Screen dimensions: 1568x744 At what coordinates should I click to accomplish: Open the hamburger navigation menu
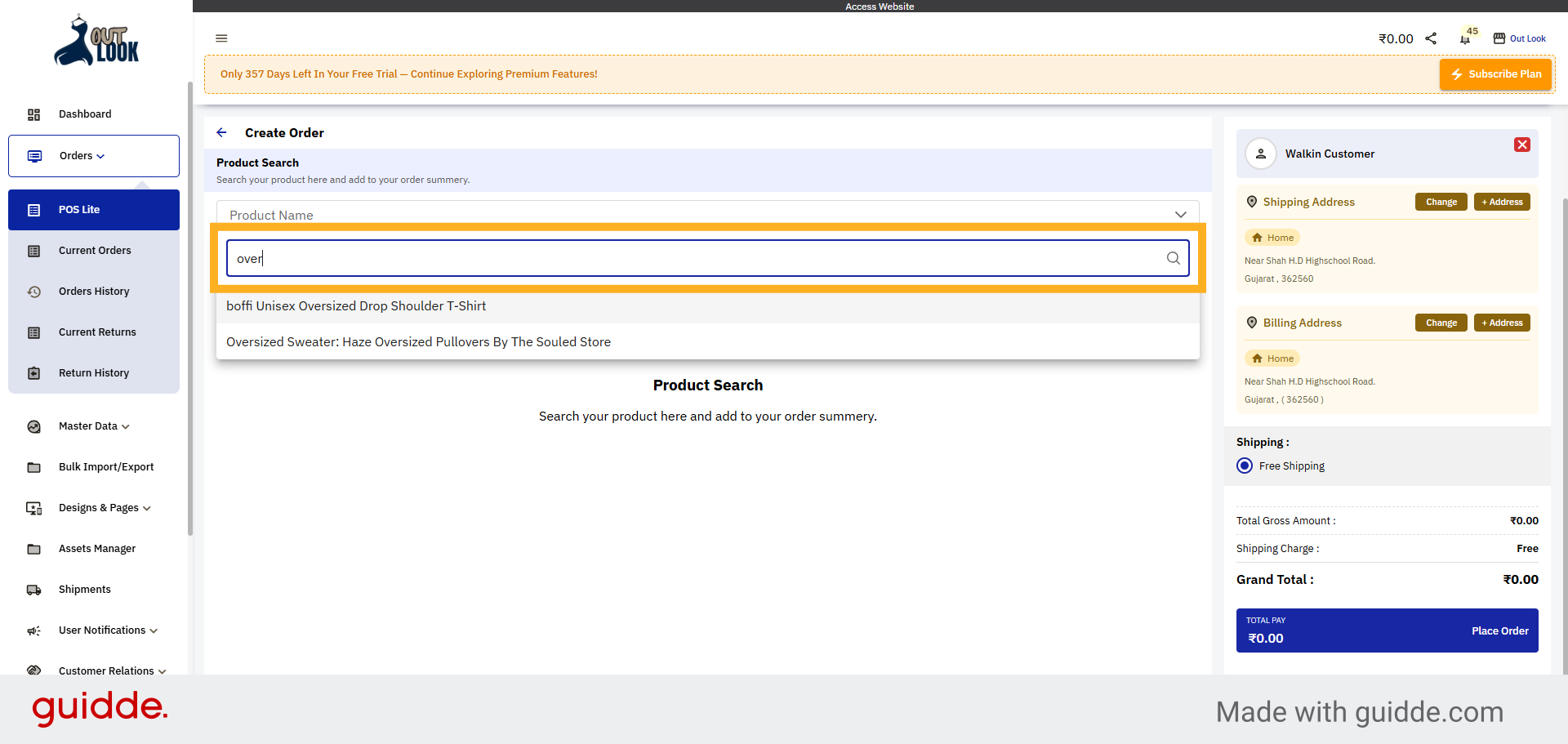point(221,38)
